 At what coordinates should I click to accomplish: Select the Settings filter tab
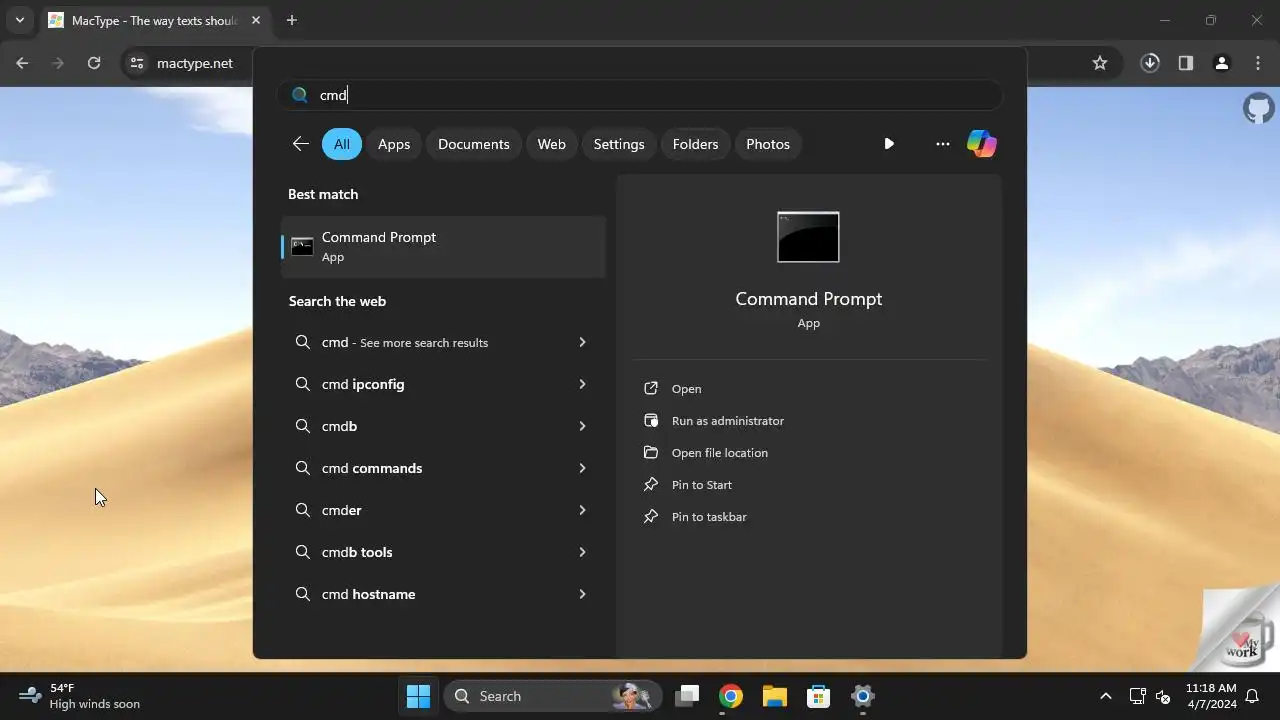(x=619, y=144)
